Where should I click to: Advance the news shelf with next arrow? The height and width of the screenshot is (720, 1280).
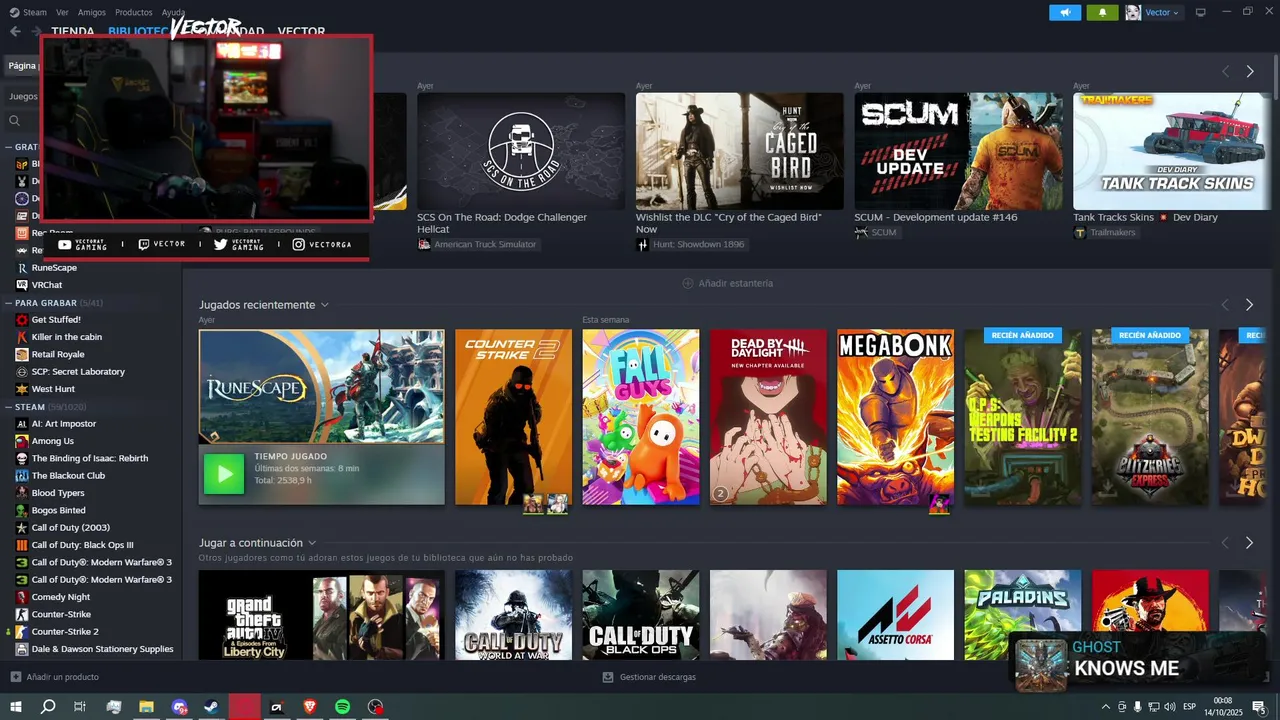(x=1250, y=71)
